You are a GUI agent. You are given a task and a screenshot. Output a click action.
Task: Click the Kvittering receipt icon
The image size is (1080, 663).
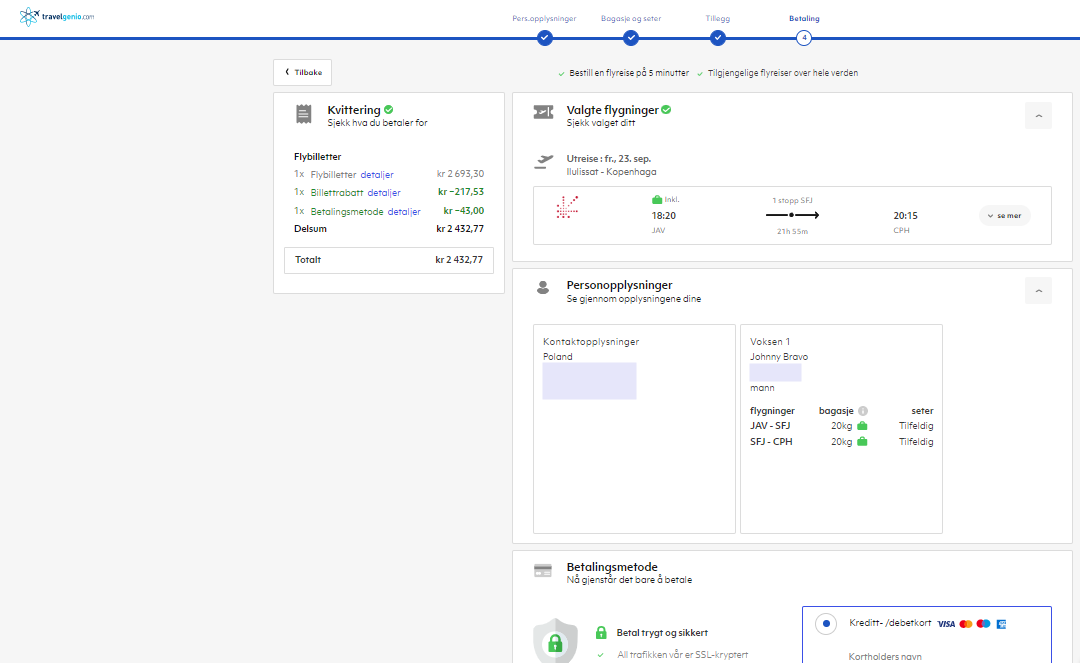pos(304,114)
